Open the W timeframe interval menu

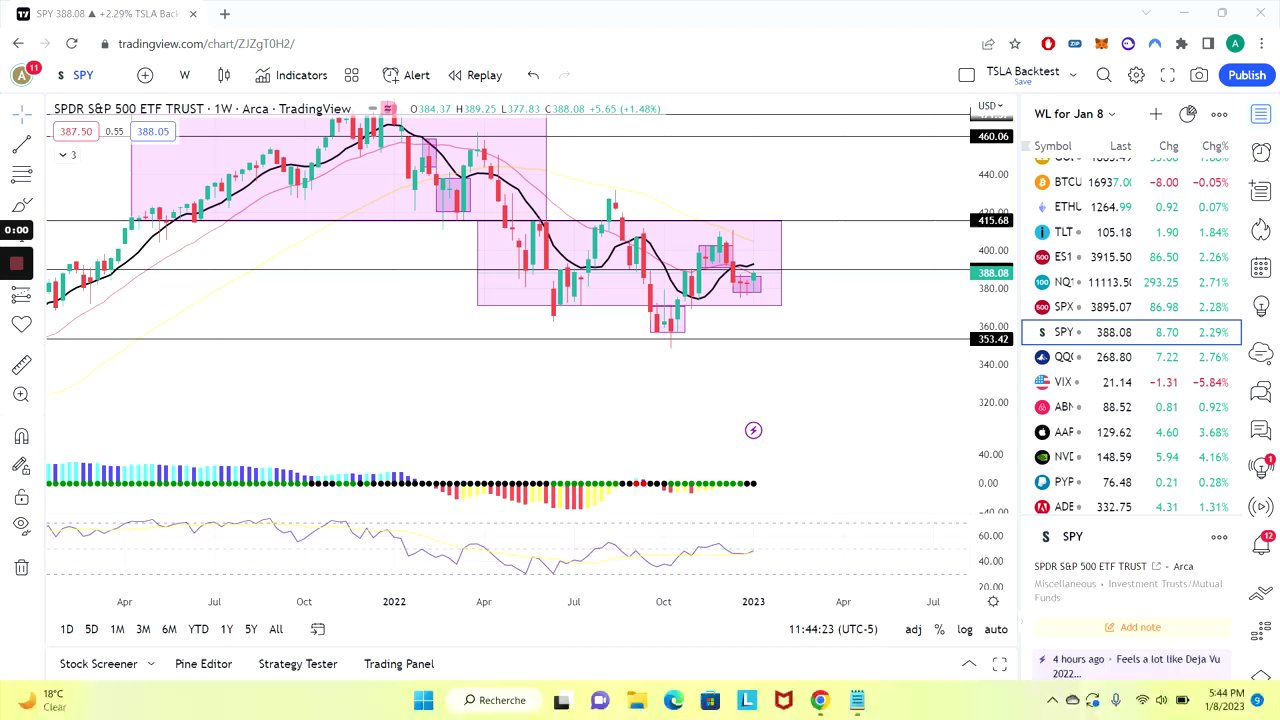[x=184, y=75]
